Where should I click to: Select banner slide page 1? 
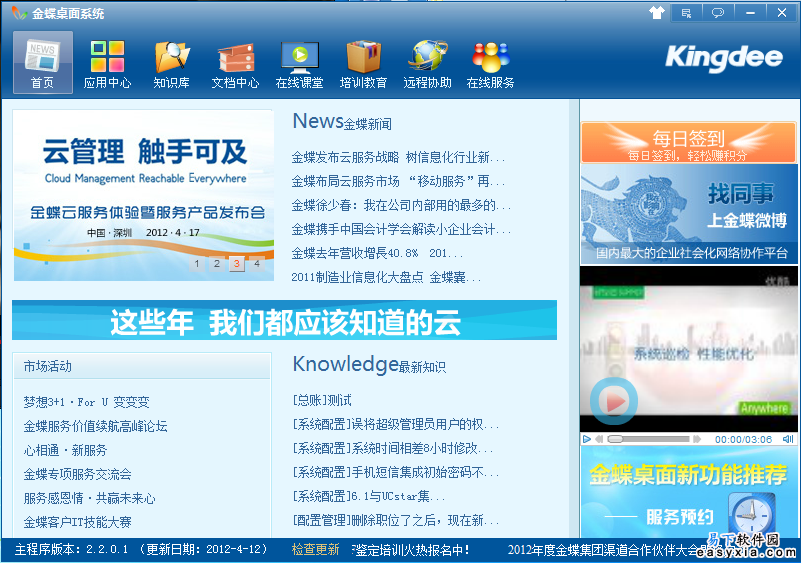(x=197, y=264)
